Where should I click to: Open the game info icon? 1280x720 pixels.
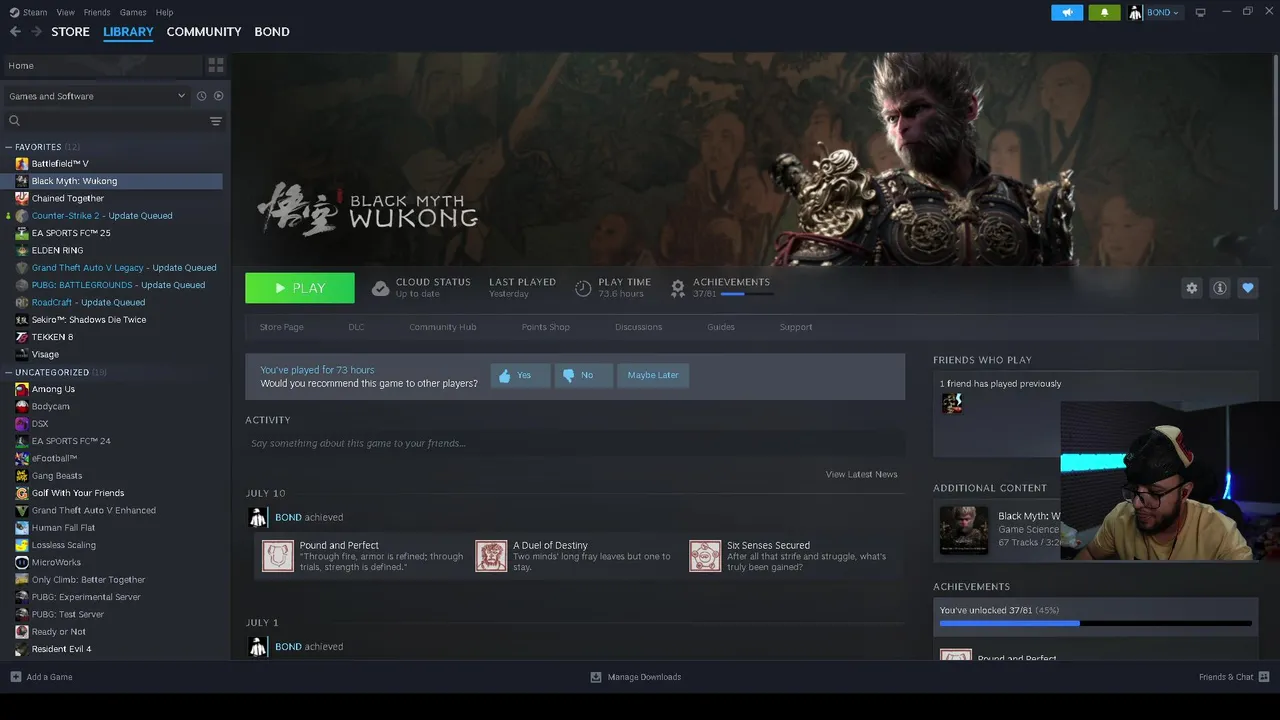pyautogui.click(x=1220, y=288)
